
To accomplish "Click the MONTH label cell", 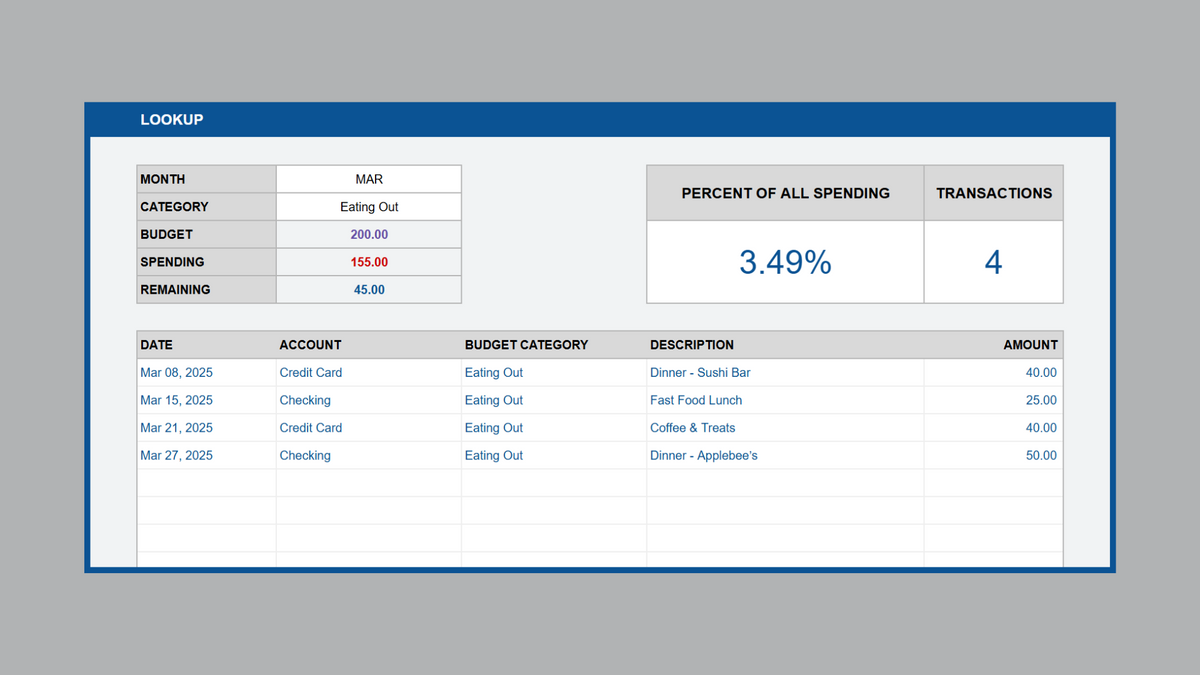I will click(x=206, y=179).
